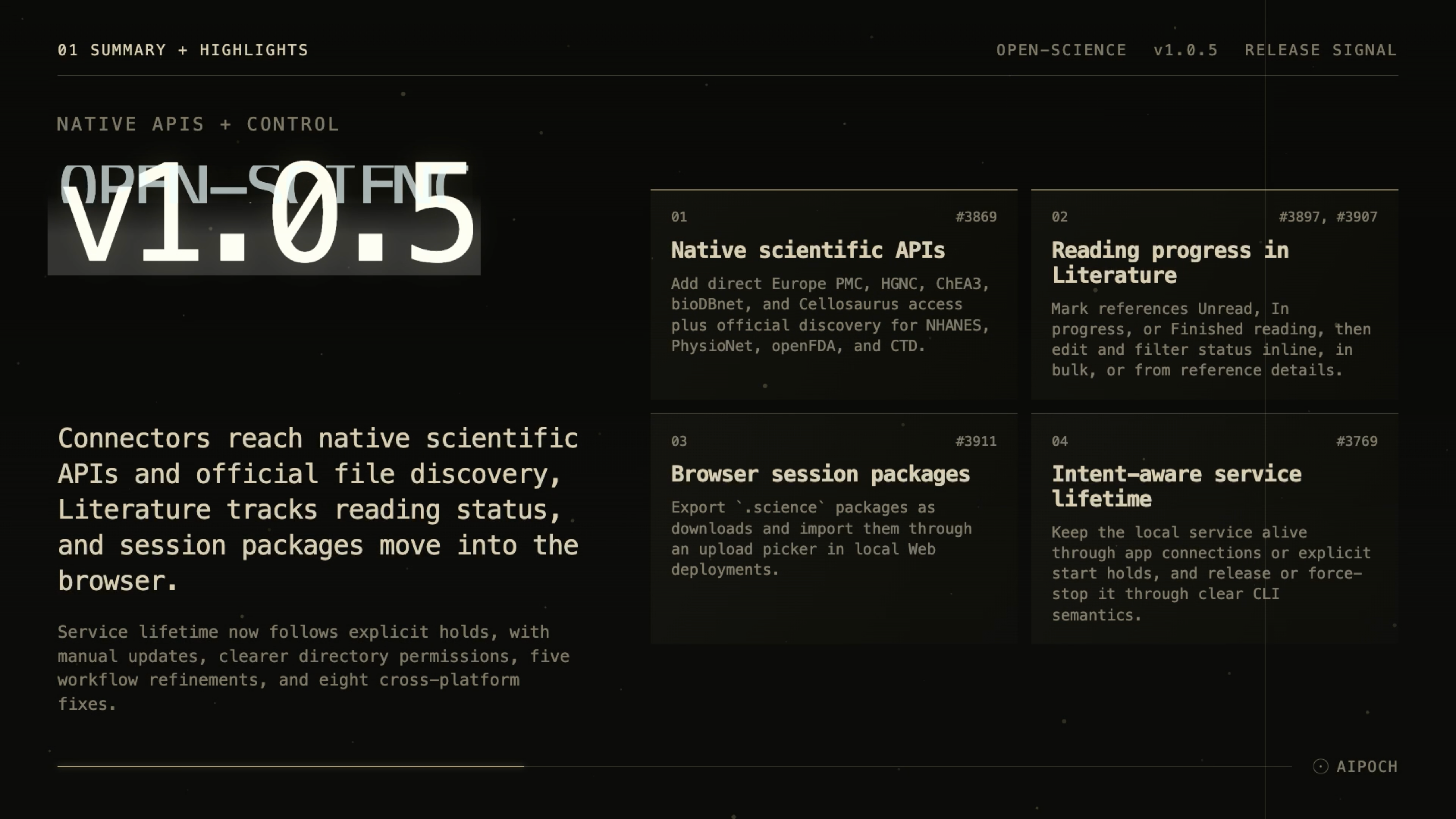
Task: Click the Add direct Europe PMC description
Action: 830,315
